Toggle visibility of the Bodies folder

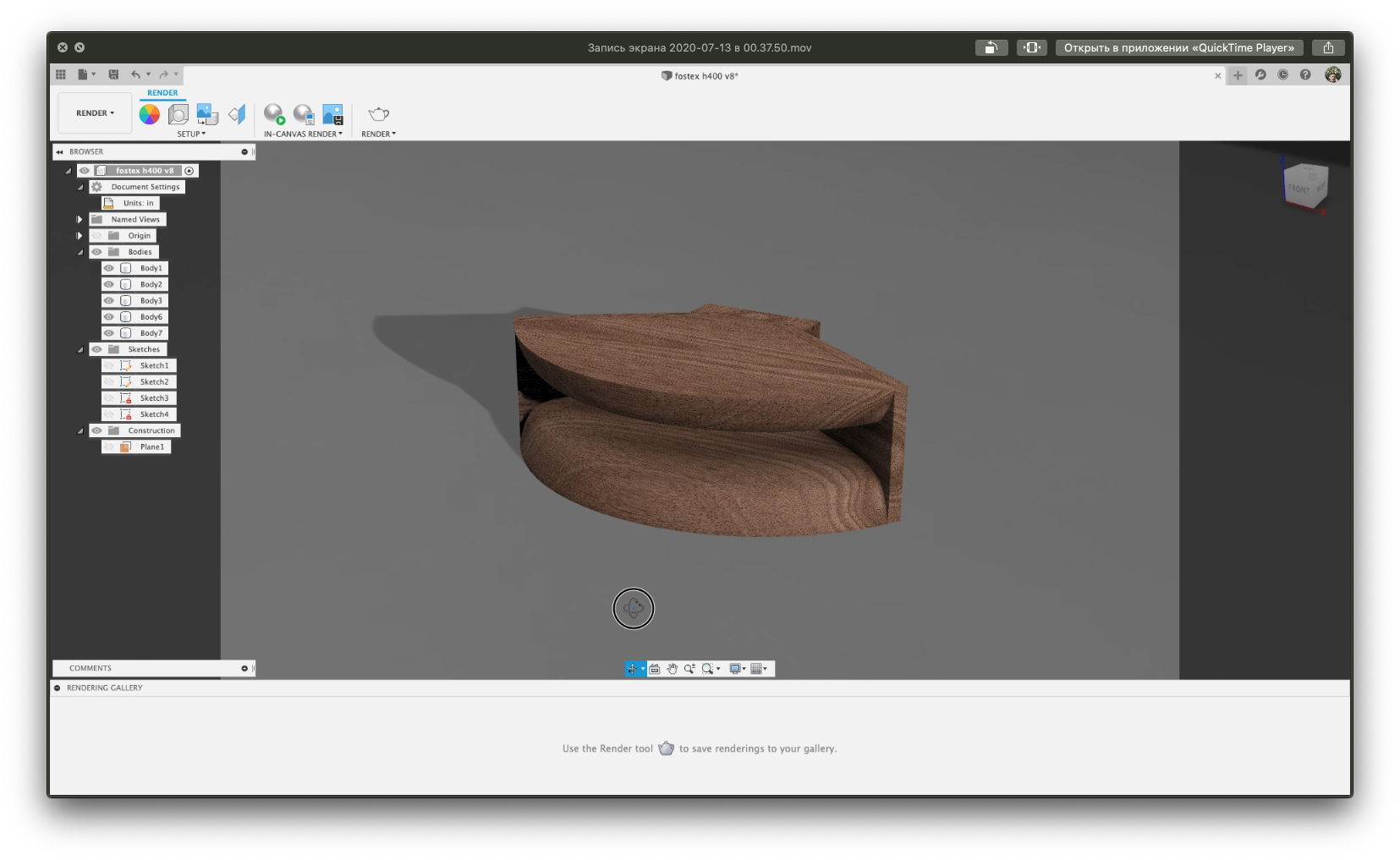96,252
